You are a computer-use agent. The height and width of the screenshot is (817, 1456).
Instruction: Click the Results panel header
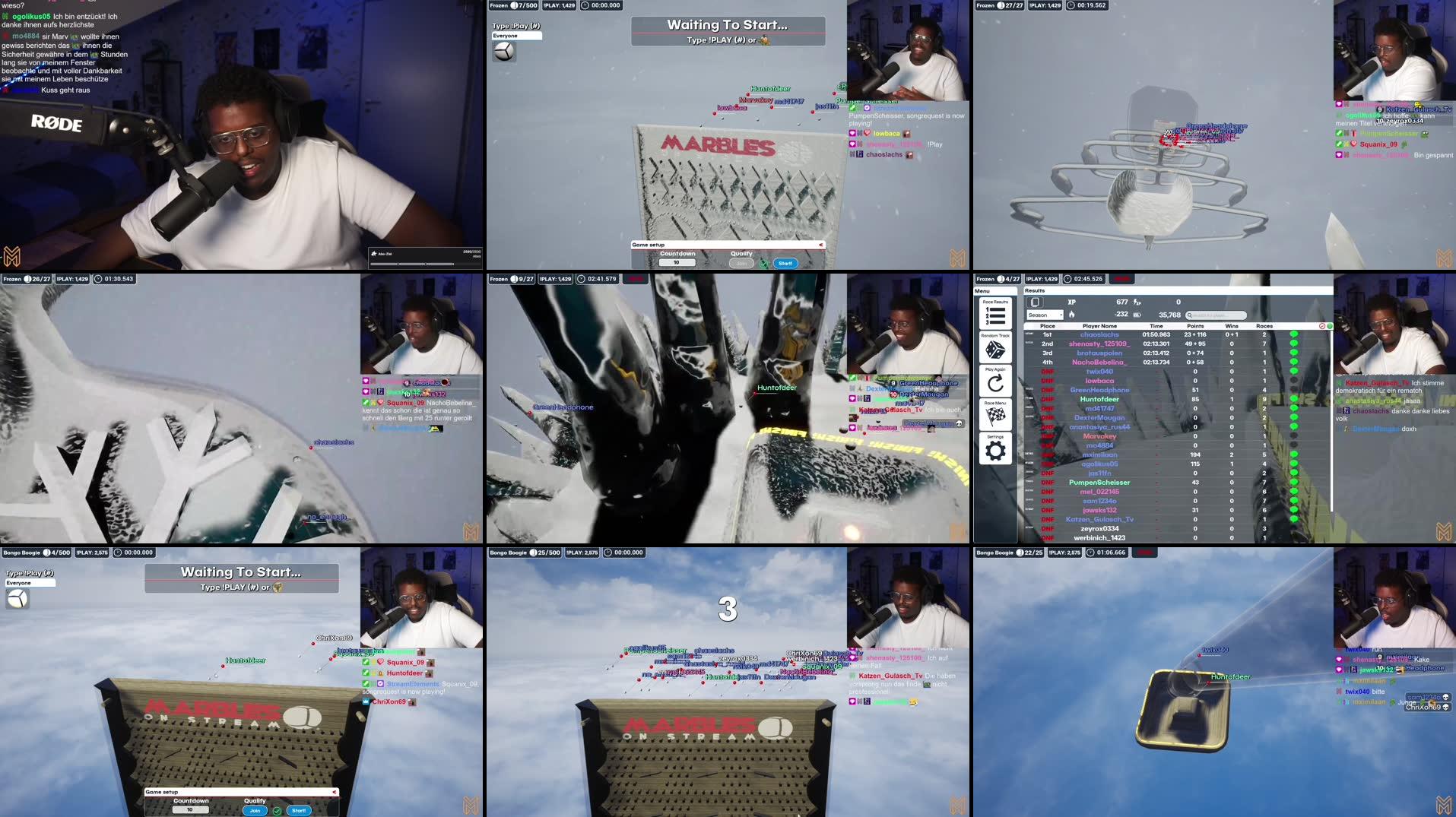1178,290
